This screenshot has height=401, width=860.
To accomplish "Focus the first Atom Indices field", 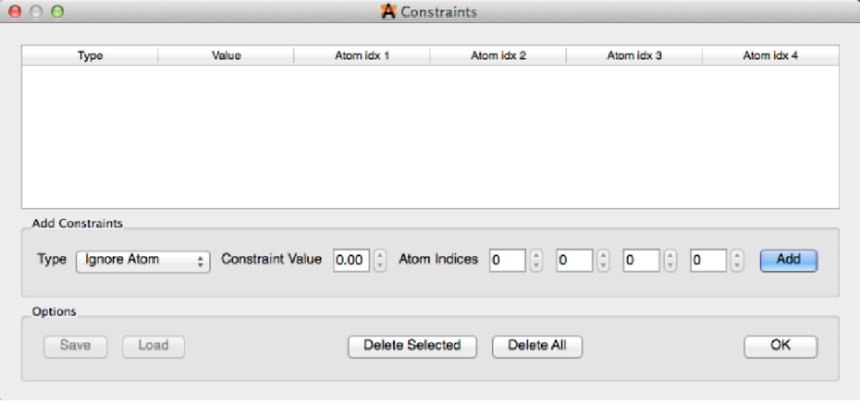I will coord(507,260).
